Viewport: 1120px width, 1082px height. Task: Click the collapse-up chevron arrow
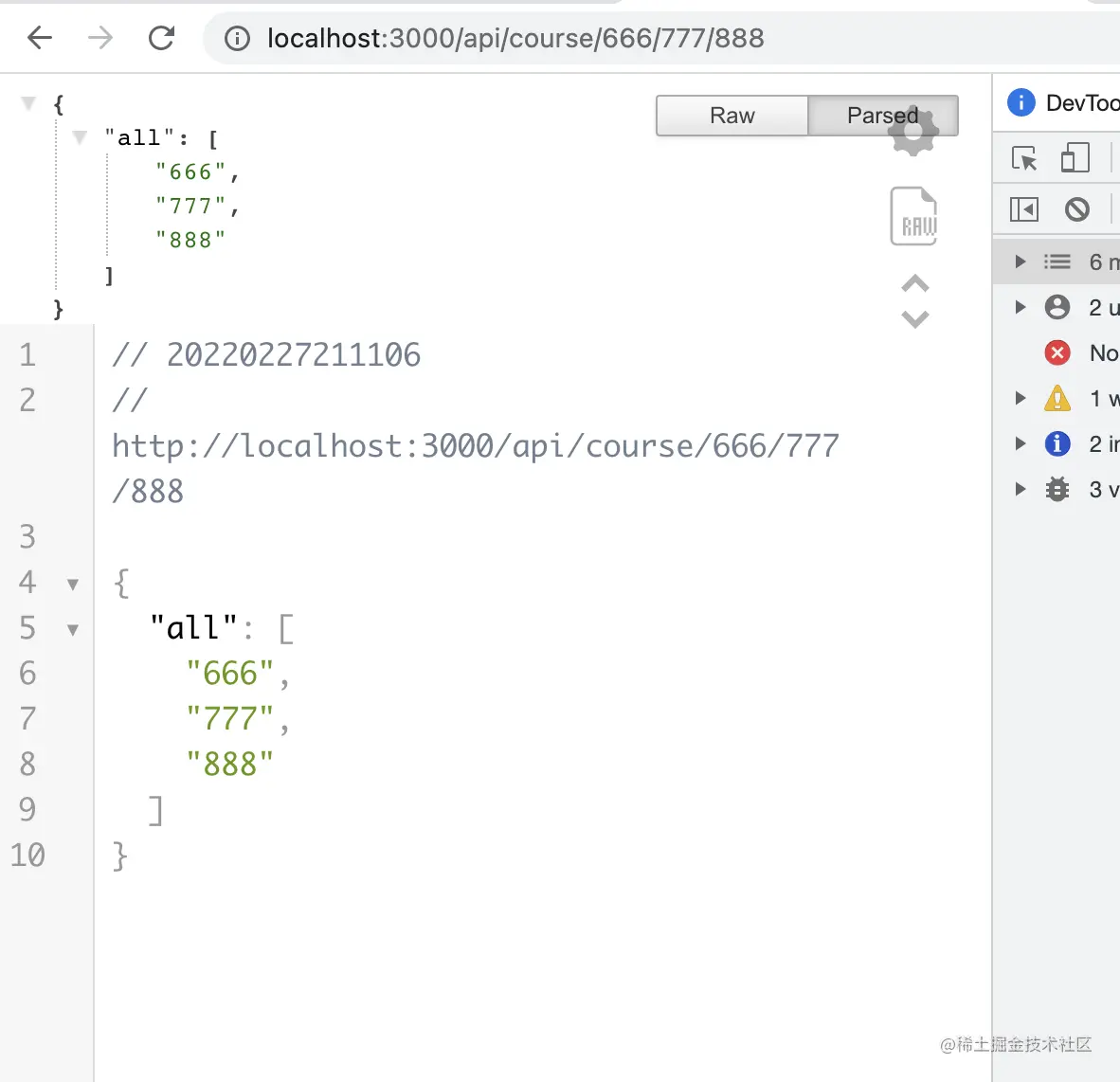tap(915, 284)
